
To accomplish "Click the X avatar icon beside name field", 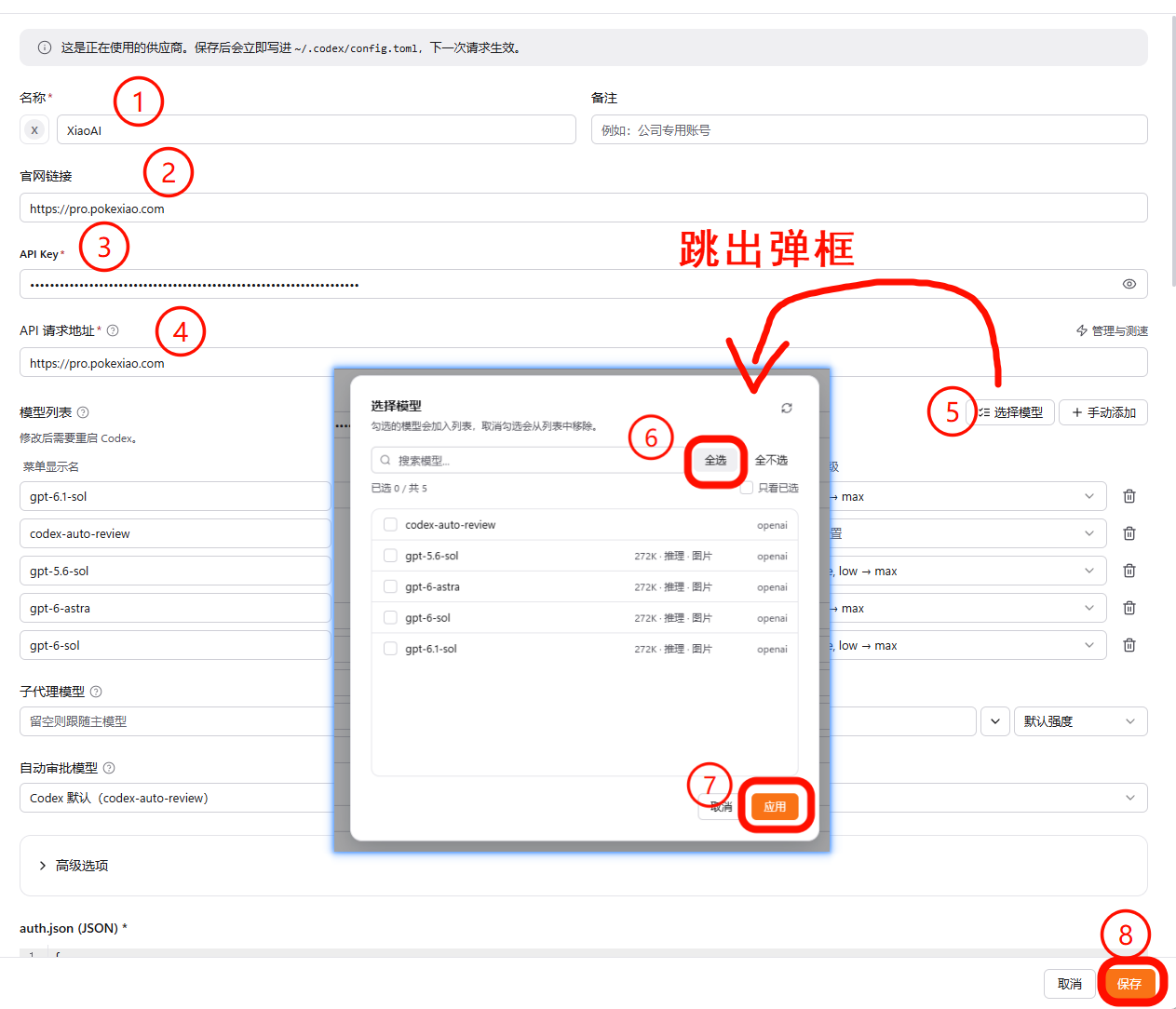I will (34, 130).
